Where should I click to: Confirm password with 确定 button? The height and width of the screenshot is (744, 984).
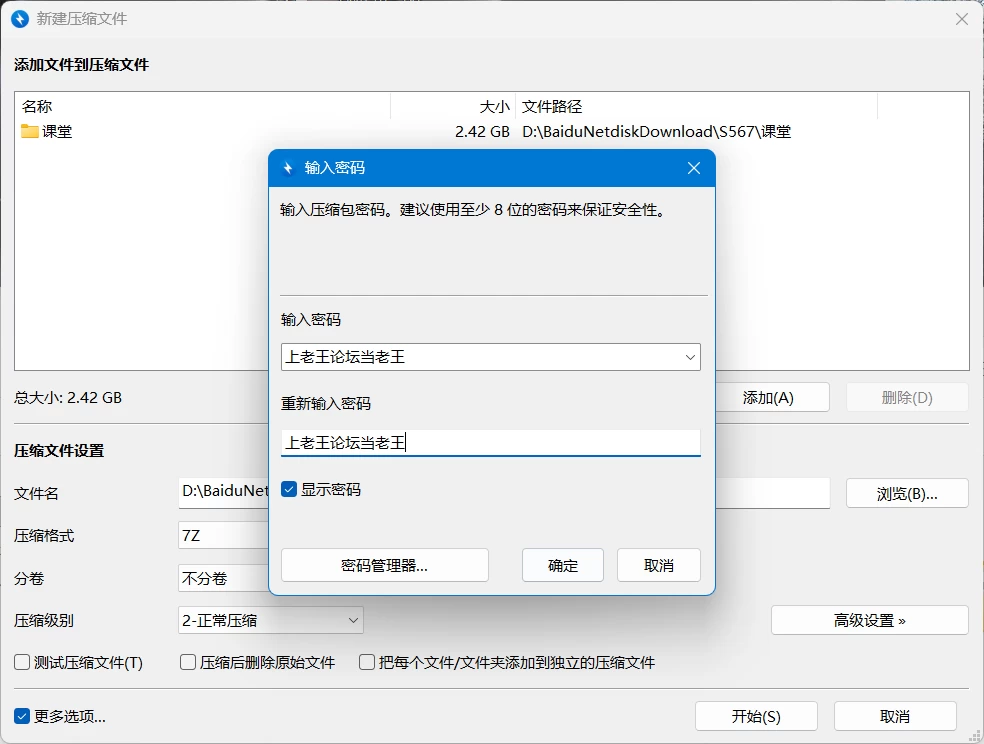coord(563,565)
